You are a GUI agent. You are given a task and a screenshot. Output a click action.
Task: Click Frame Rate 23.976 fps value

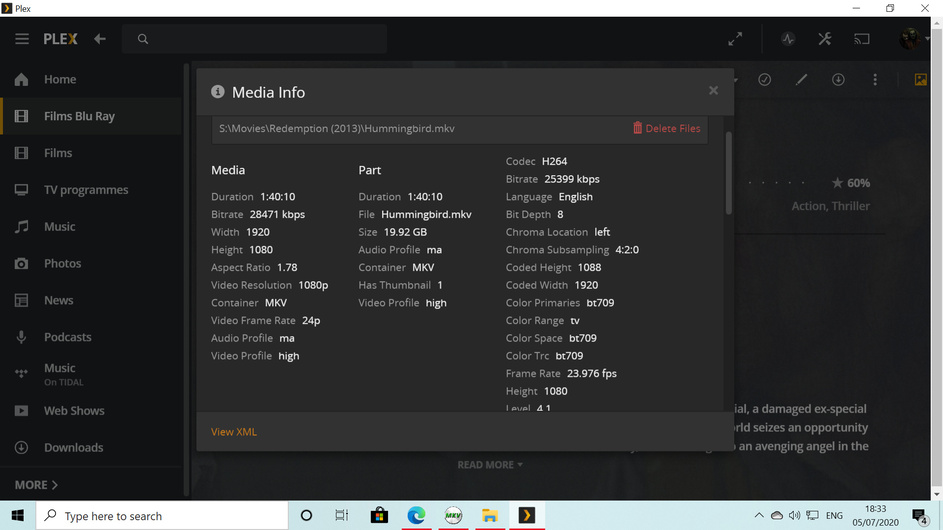(592, 373)
